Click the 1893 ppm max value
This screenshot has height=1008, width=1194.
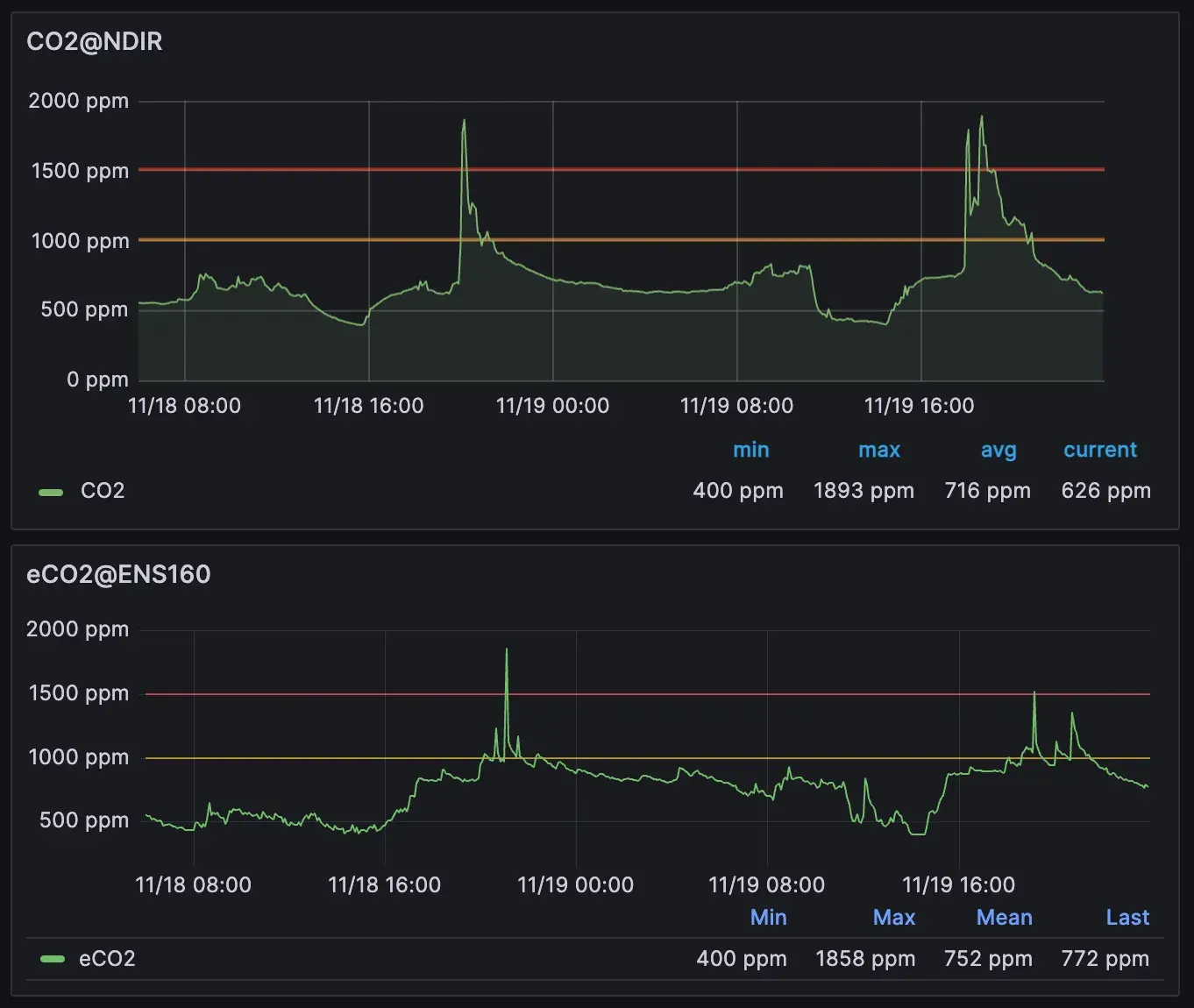pos(864,491)
